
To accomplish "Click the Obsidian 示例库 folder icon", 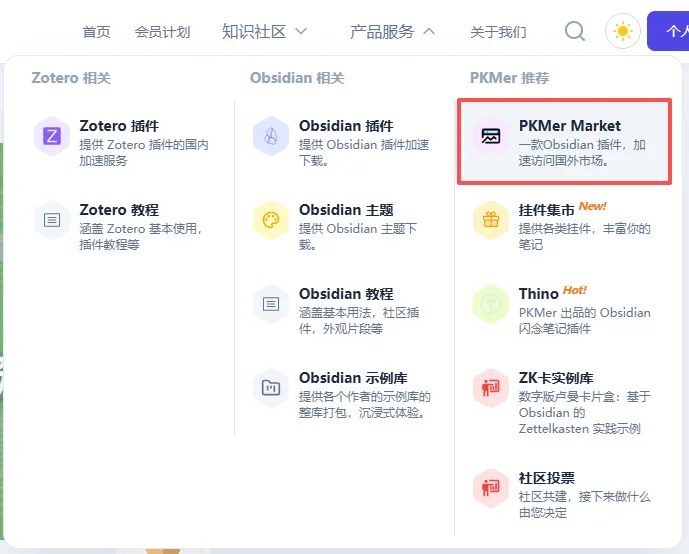I will click(271, 388).
